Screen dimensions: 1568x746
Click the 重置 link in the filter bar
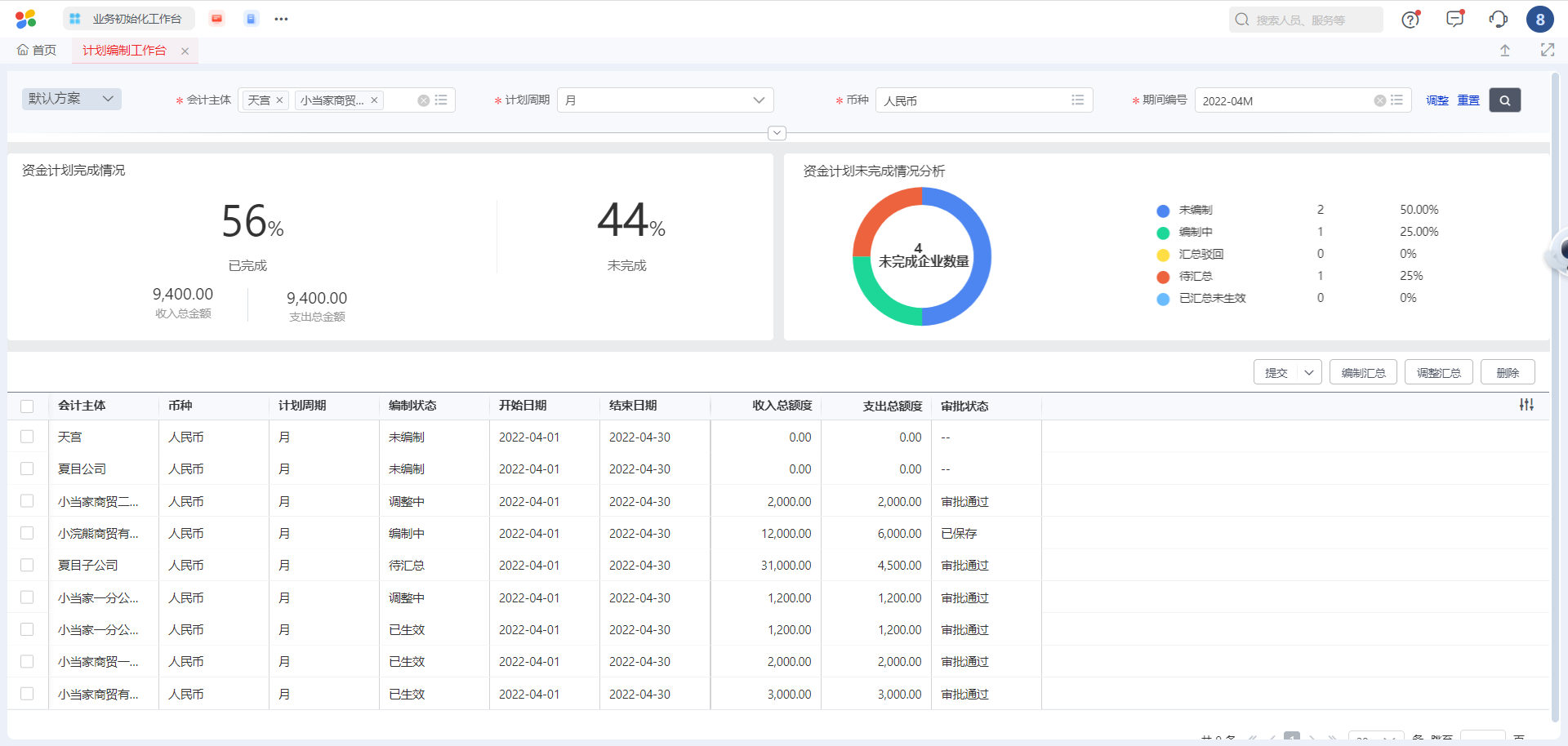coord(1468,100)
